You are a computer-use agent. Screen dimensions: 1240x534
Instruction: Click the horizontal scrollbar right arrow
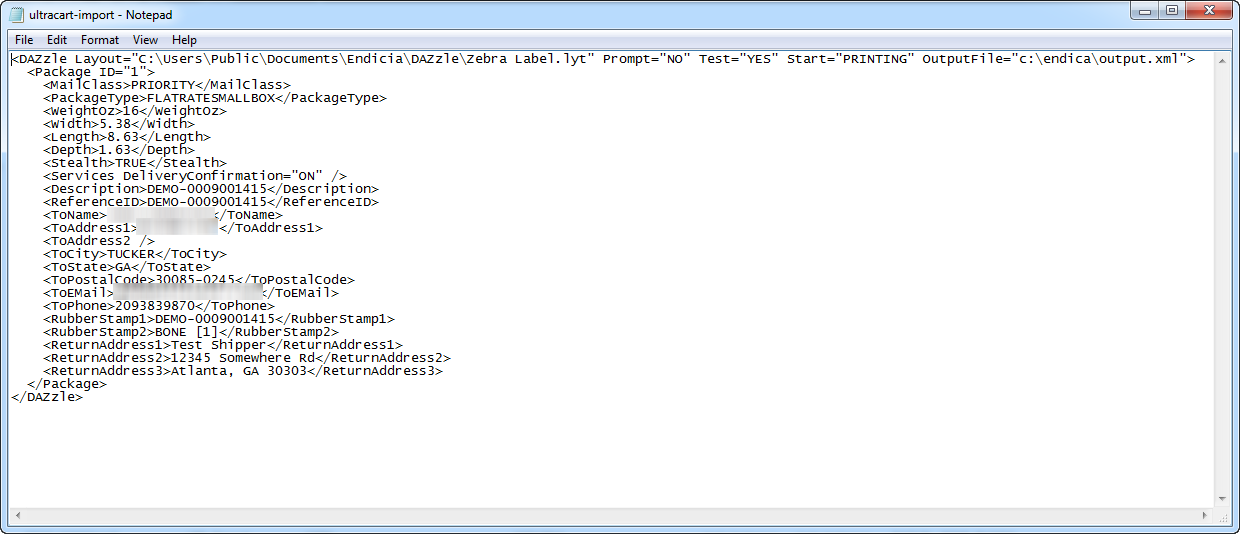pos(1205,516)
